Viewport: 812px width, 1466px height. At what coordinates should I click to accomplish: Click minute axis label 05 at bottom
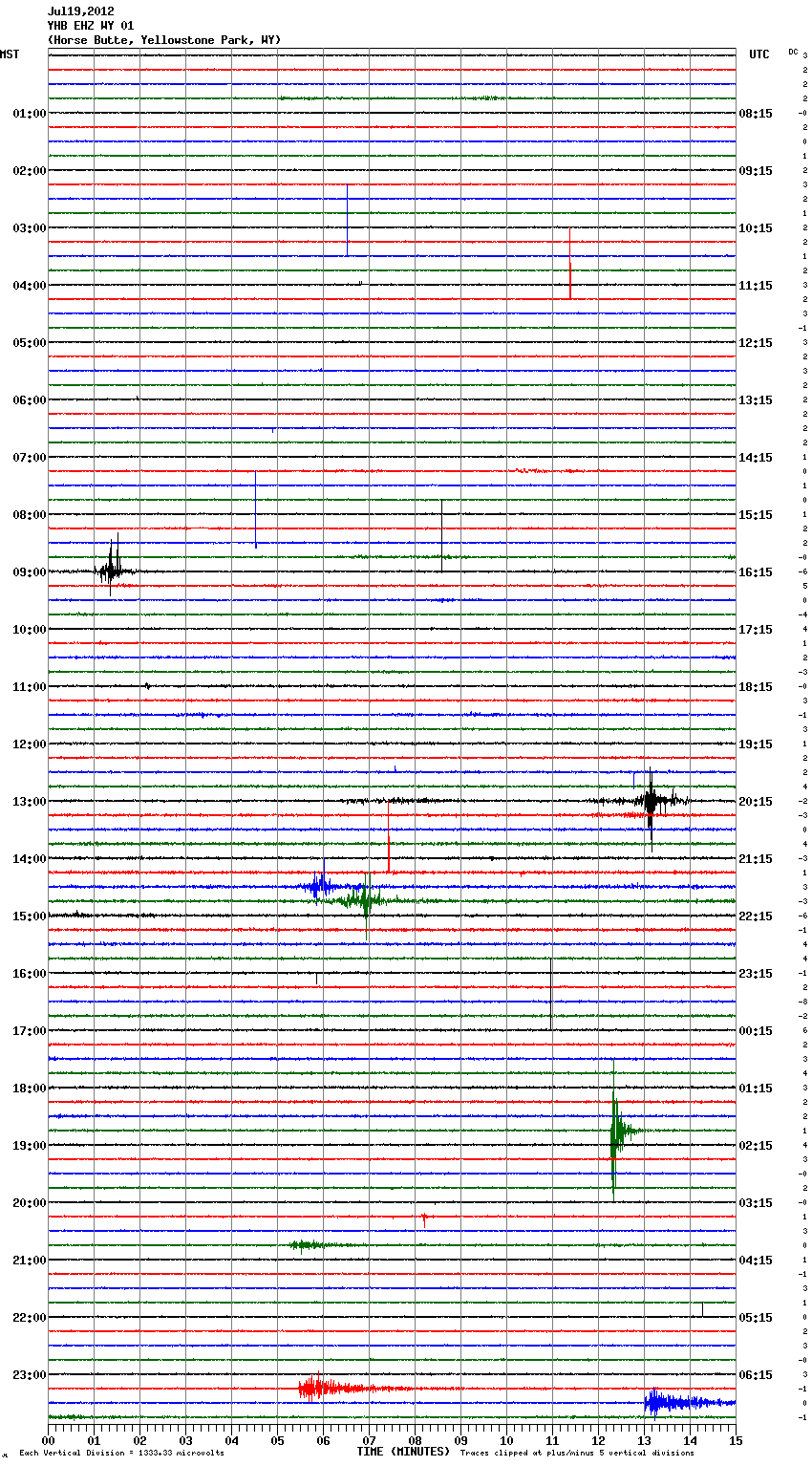(x=277, y=1440)
